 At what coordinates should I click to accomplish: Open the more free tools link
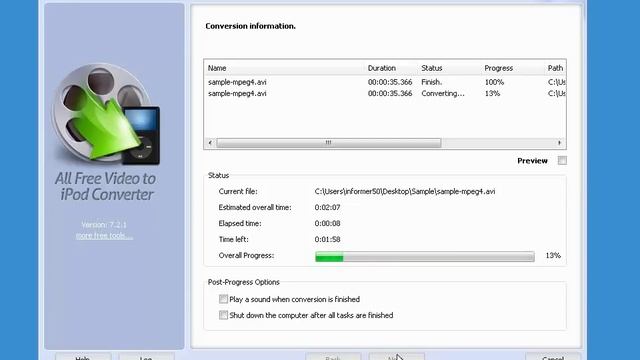pos(104,236)
